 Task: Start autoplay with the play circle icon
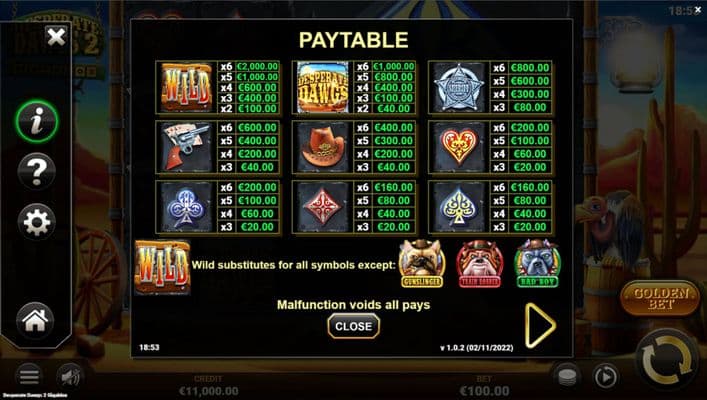click(606, 377)
